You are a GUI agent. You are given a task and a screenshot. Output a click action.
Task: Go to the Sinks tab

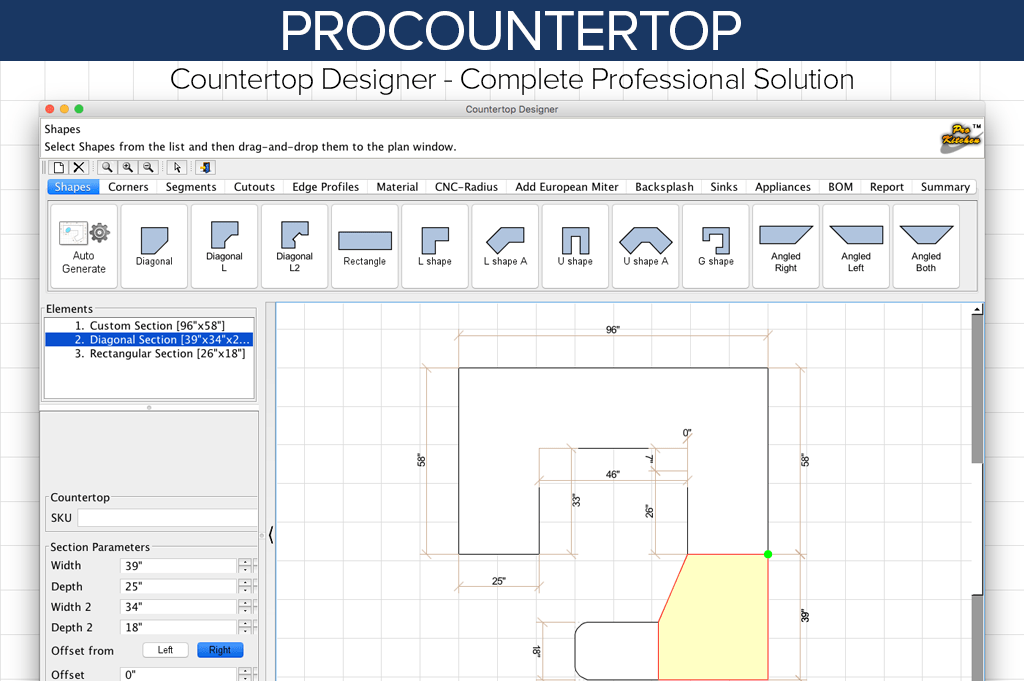point(723,186)
